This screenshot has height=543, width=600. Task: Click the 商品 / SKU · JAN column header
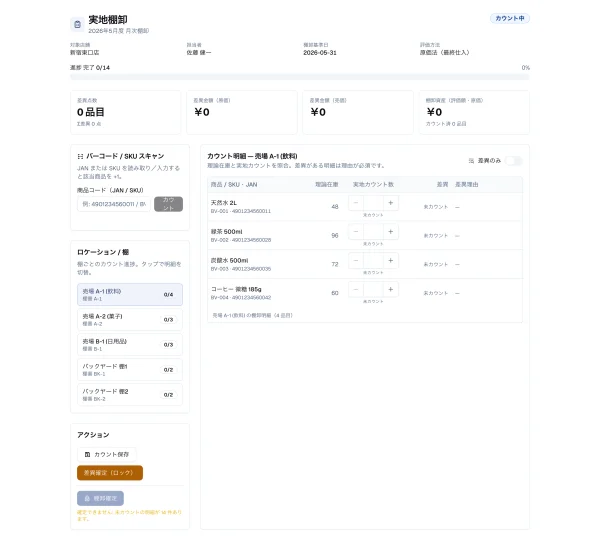point(234,184)
